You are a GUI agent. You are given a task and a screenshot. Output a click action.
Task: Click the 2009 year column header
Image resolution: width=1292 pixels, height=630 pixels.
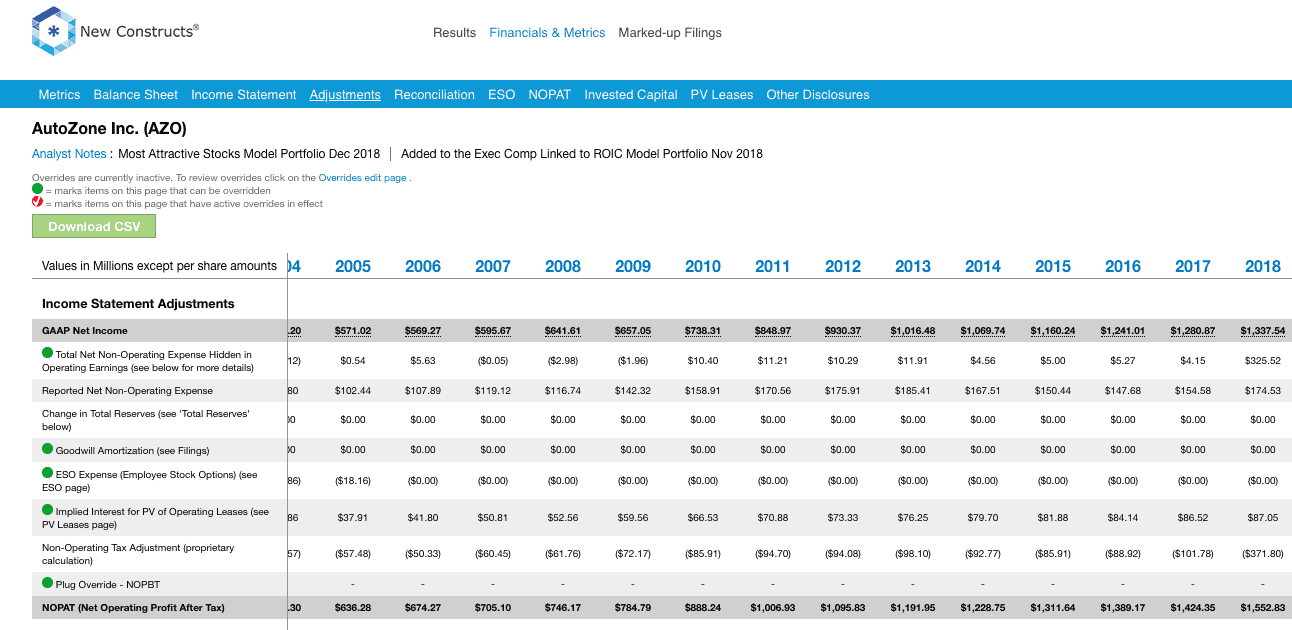tap(633, 266)
